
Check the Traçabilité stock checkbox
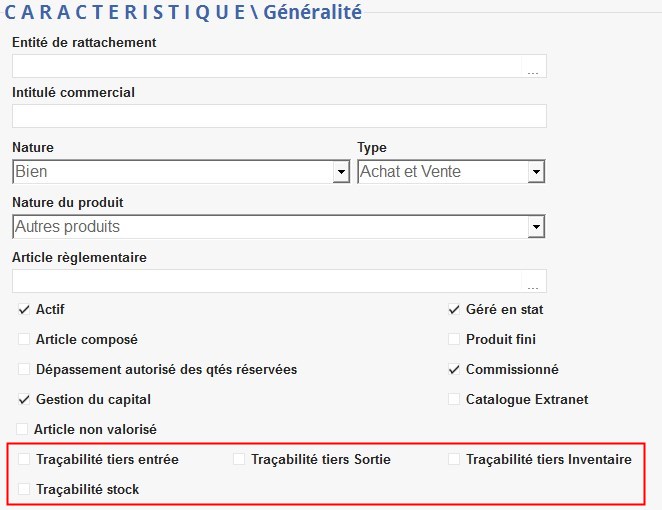24,490
